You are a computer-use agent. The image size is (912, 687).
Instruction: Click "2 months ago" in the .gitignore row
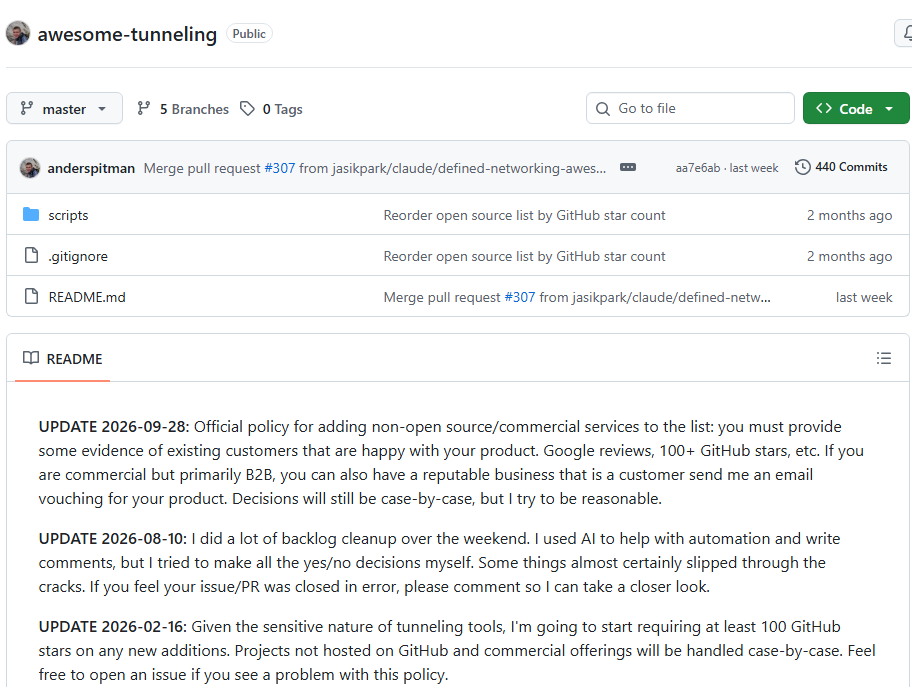tap(849, 257)
